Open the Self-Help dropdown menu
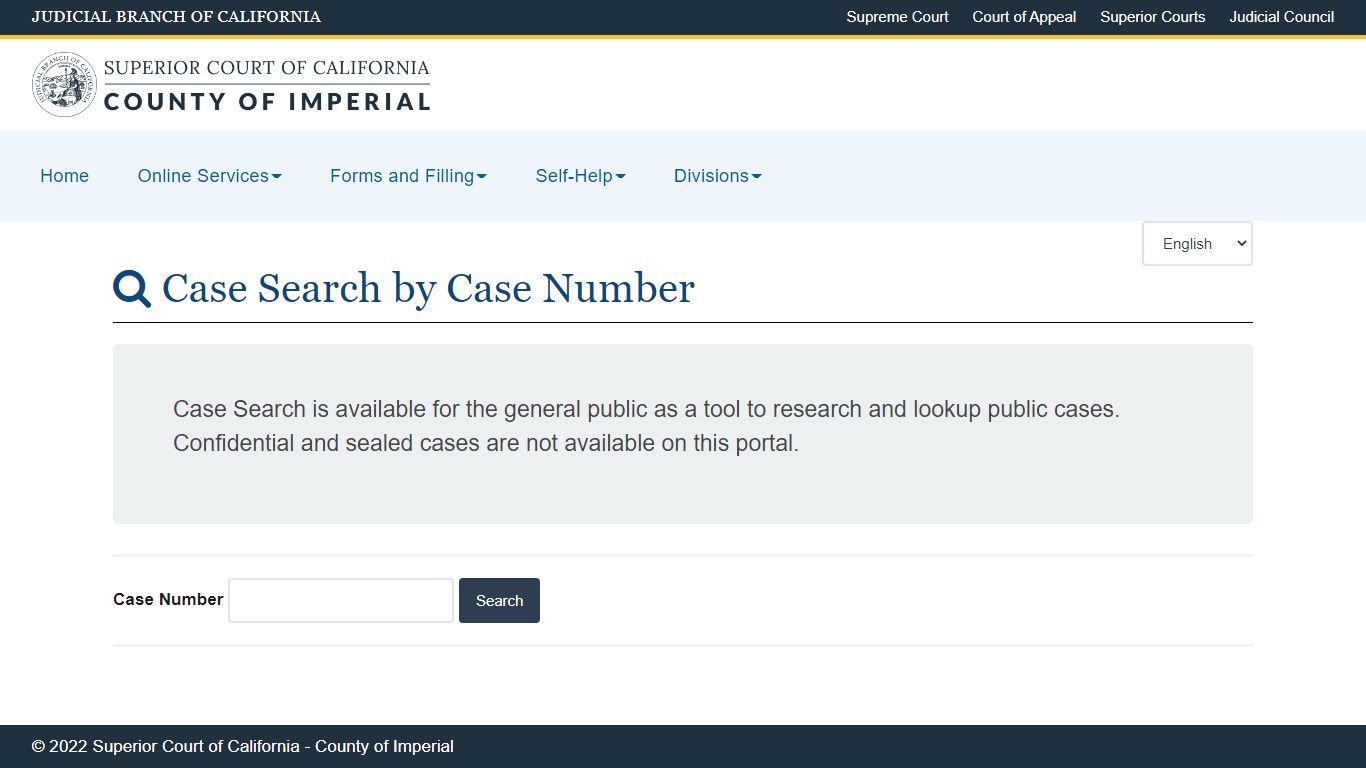Screen dimensions: 1366x768 pos(581,176)
